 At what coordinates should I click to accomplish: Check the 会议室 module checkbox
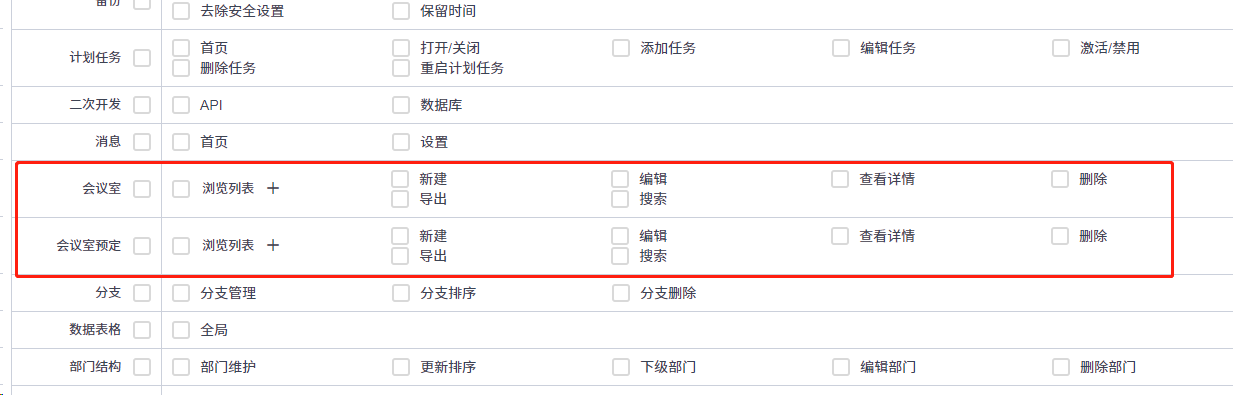coord(142,188)
